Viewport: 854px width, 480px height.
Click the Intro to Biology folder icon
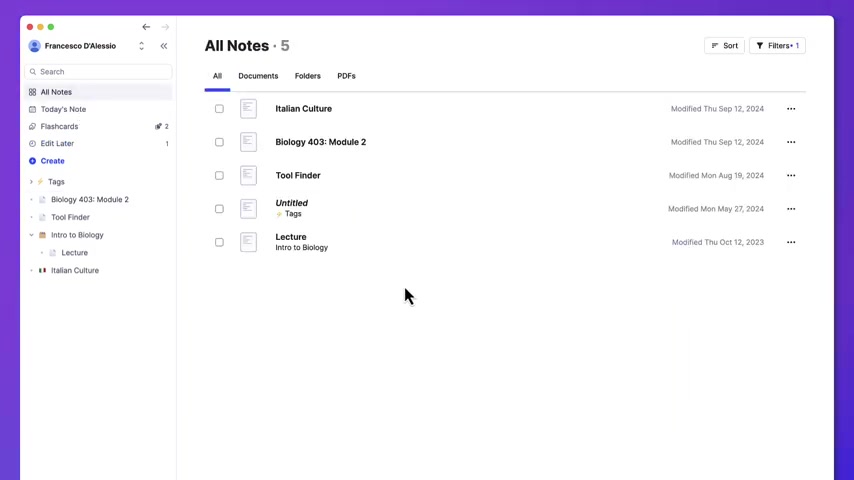point(42,235)
